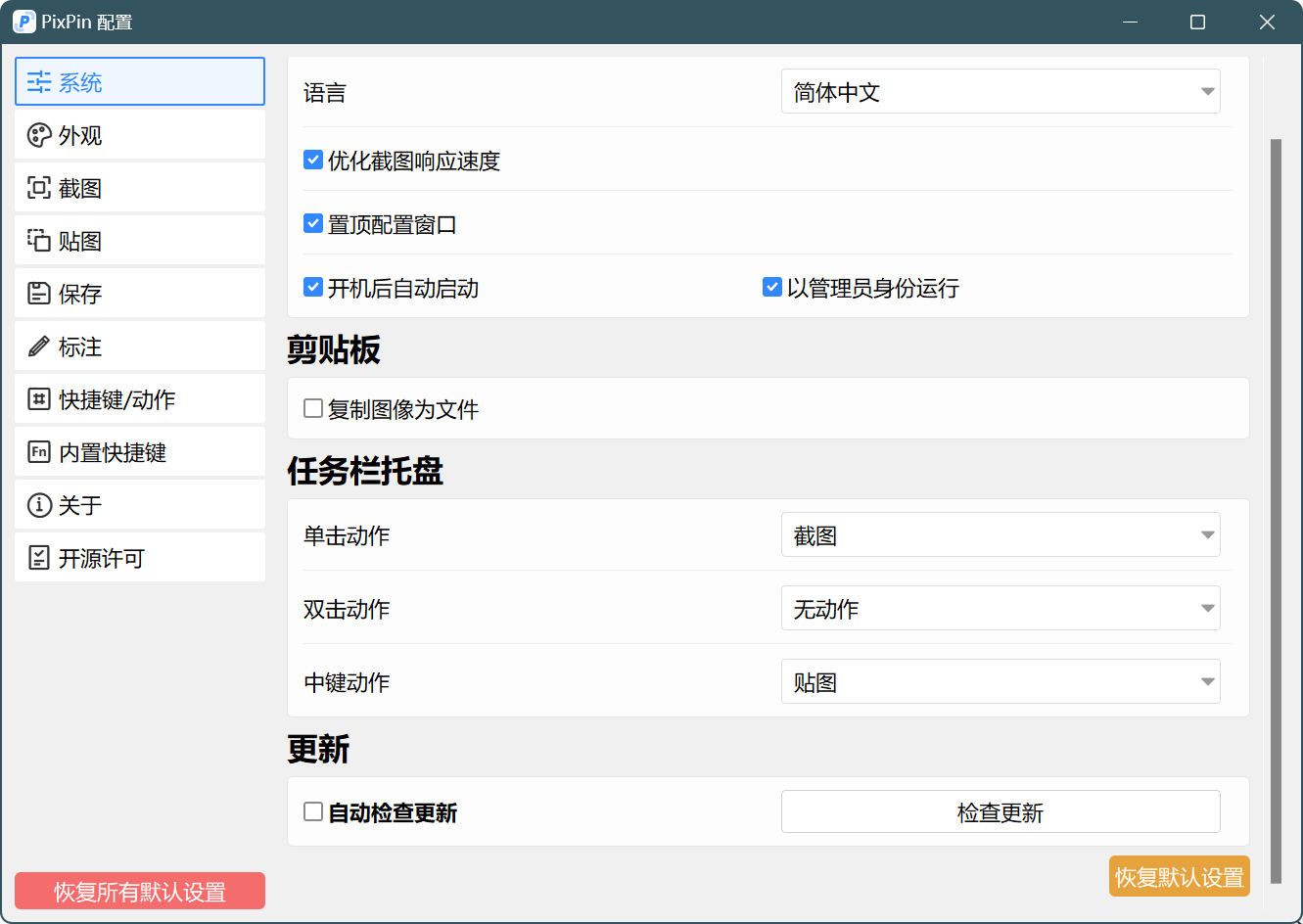Click the pencil icon beside 标注
This screenshot has height=924, width=1303.
click(39, 346)
